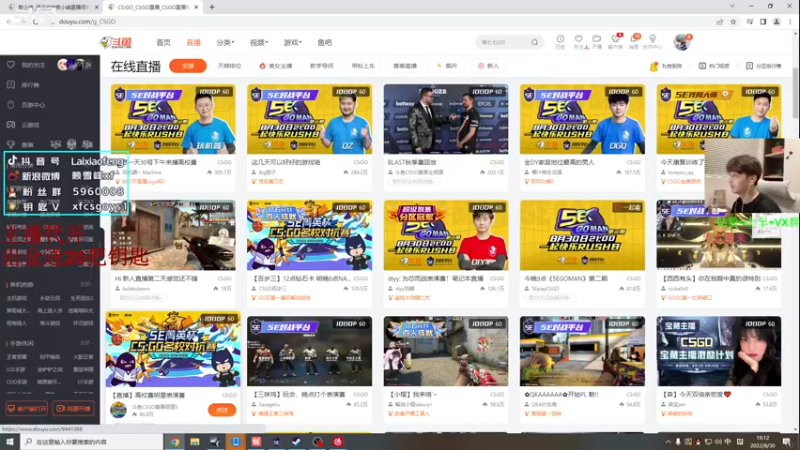The image size is (800, 450).
Task: Open the 5E OZ player stream thumbnail
Action: click(x=310, y=119)
